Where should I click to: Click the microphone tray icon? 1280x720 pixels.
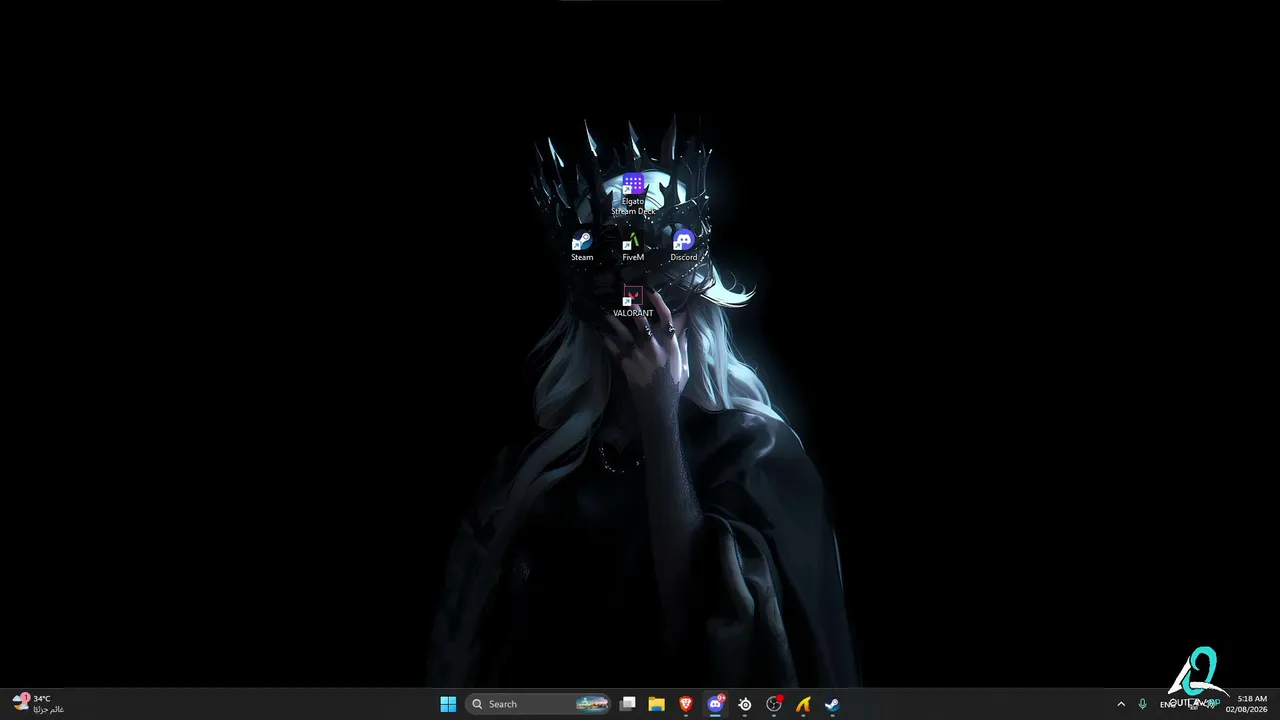[x=1143, y=704]
